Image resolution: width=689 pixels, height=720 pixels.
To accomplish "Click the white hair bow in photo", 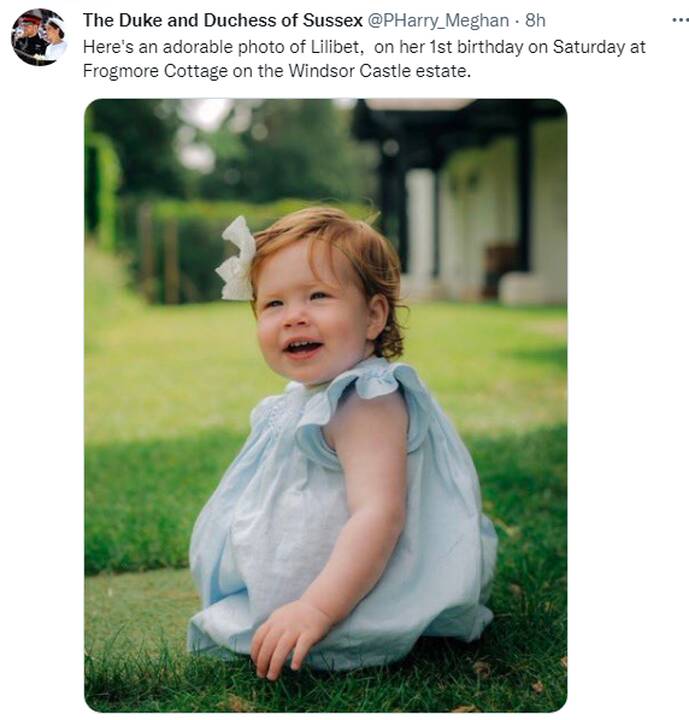I will [x=237, y=260].
